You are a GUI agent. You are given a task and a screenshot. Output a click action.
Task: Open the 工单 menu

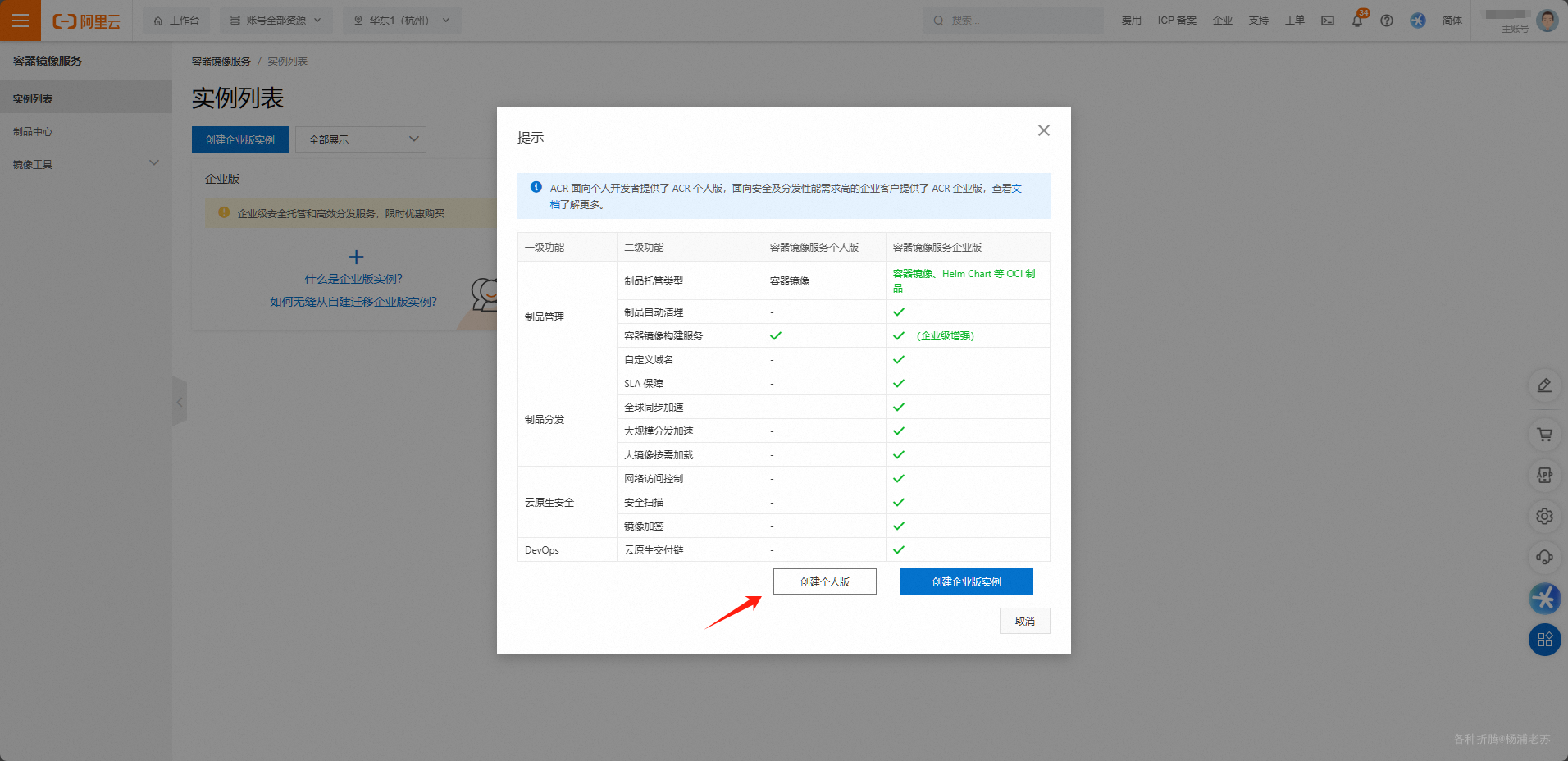point(1295,21)
